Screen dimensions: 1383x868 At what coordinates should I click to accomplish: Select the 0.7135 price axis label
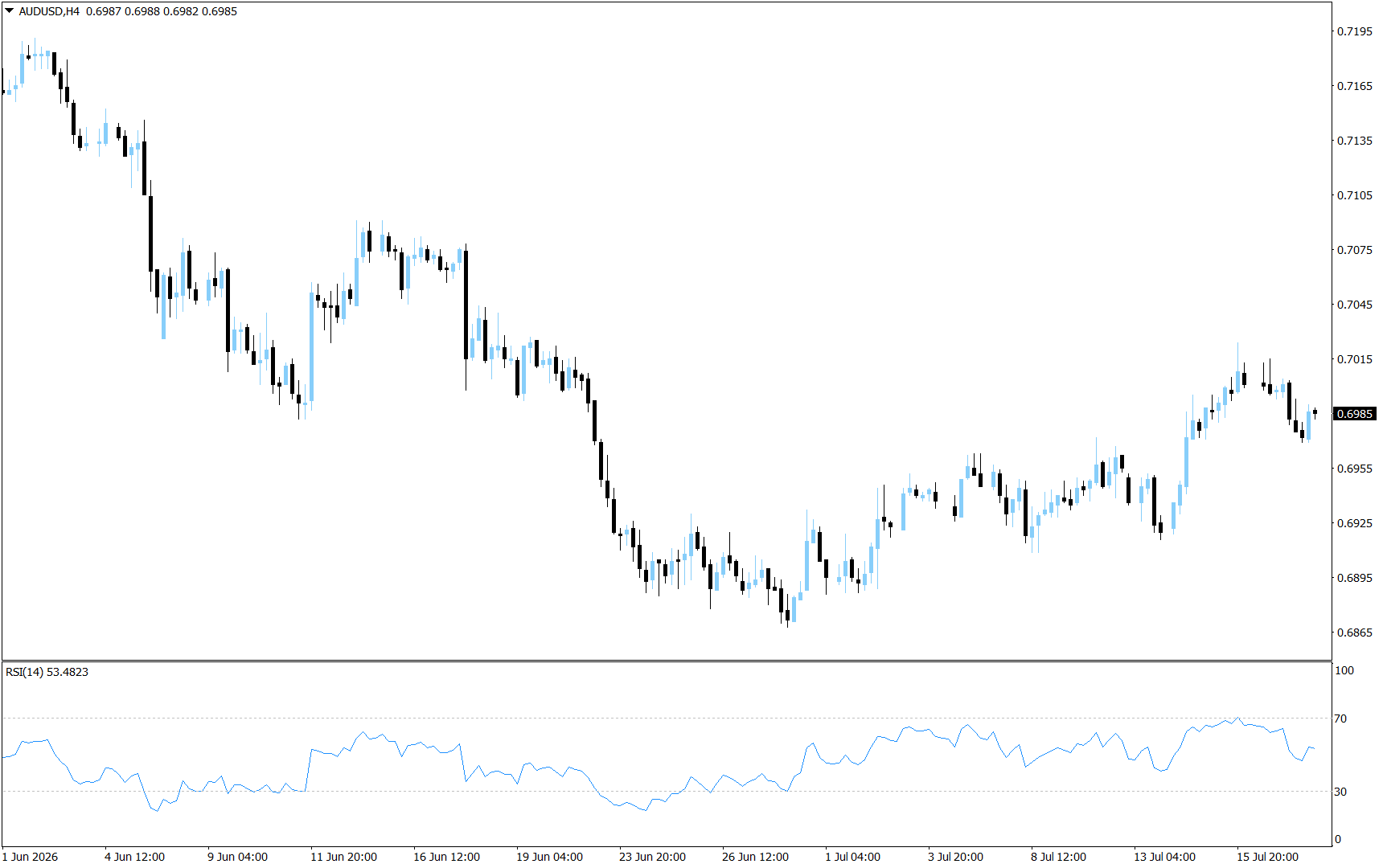point(1354,141)
